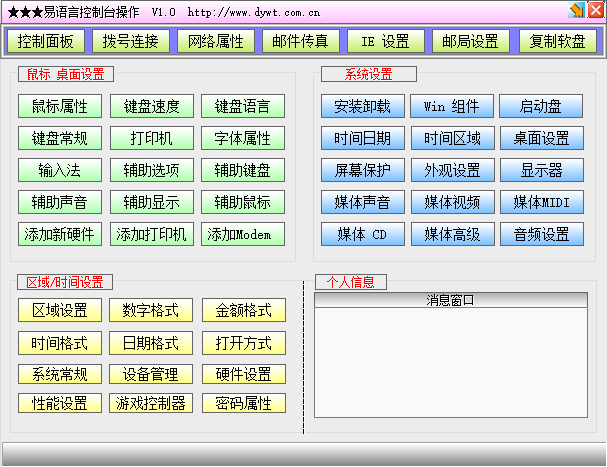The image size is (607, 467).
Task: Click the 媒体MIDI button
Action: coord(541,203)
